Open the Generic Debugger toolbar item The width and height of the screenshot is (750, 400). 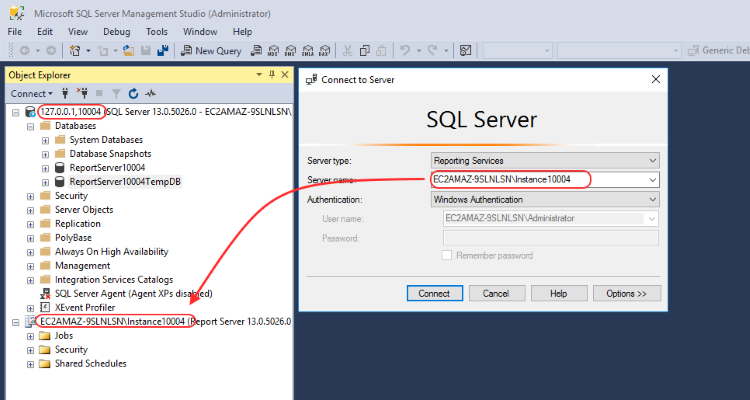point(718,50)
